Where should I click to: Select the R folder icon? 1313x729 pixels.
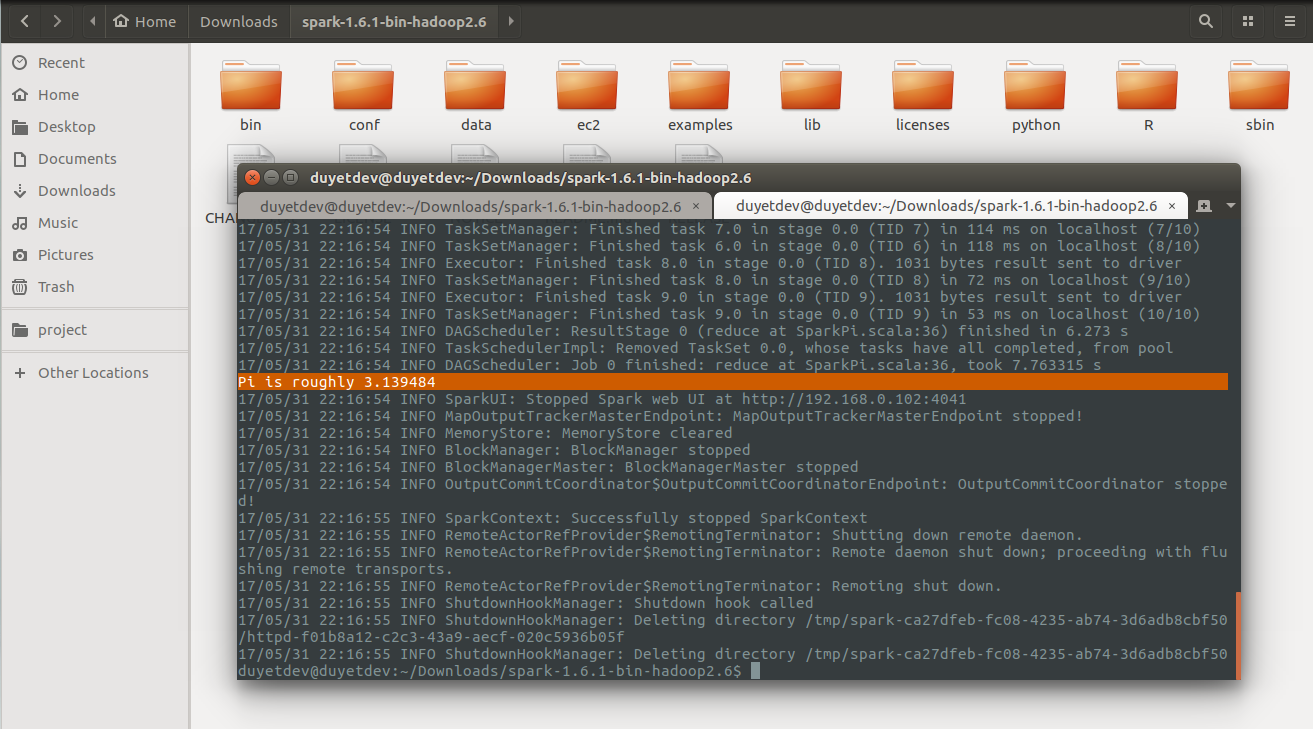click(1148, 84)
